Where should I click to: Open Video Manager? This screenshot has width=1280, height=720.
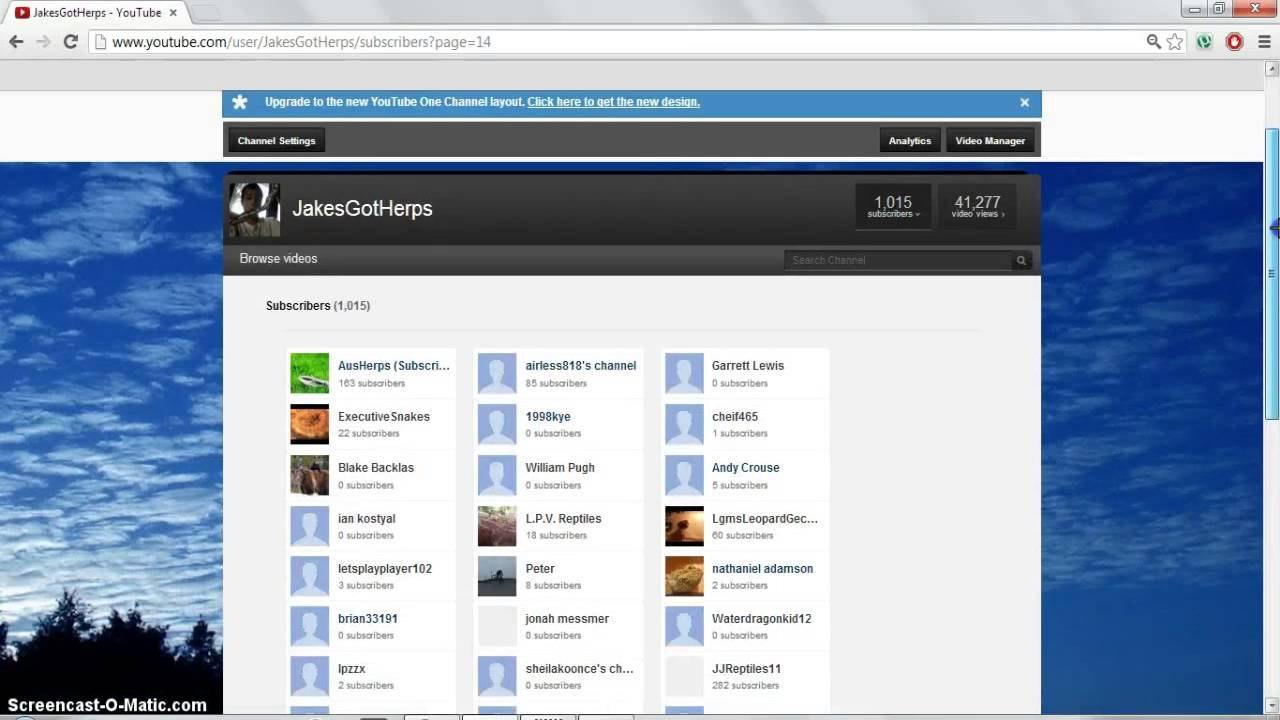point(990,141)
